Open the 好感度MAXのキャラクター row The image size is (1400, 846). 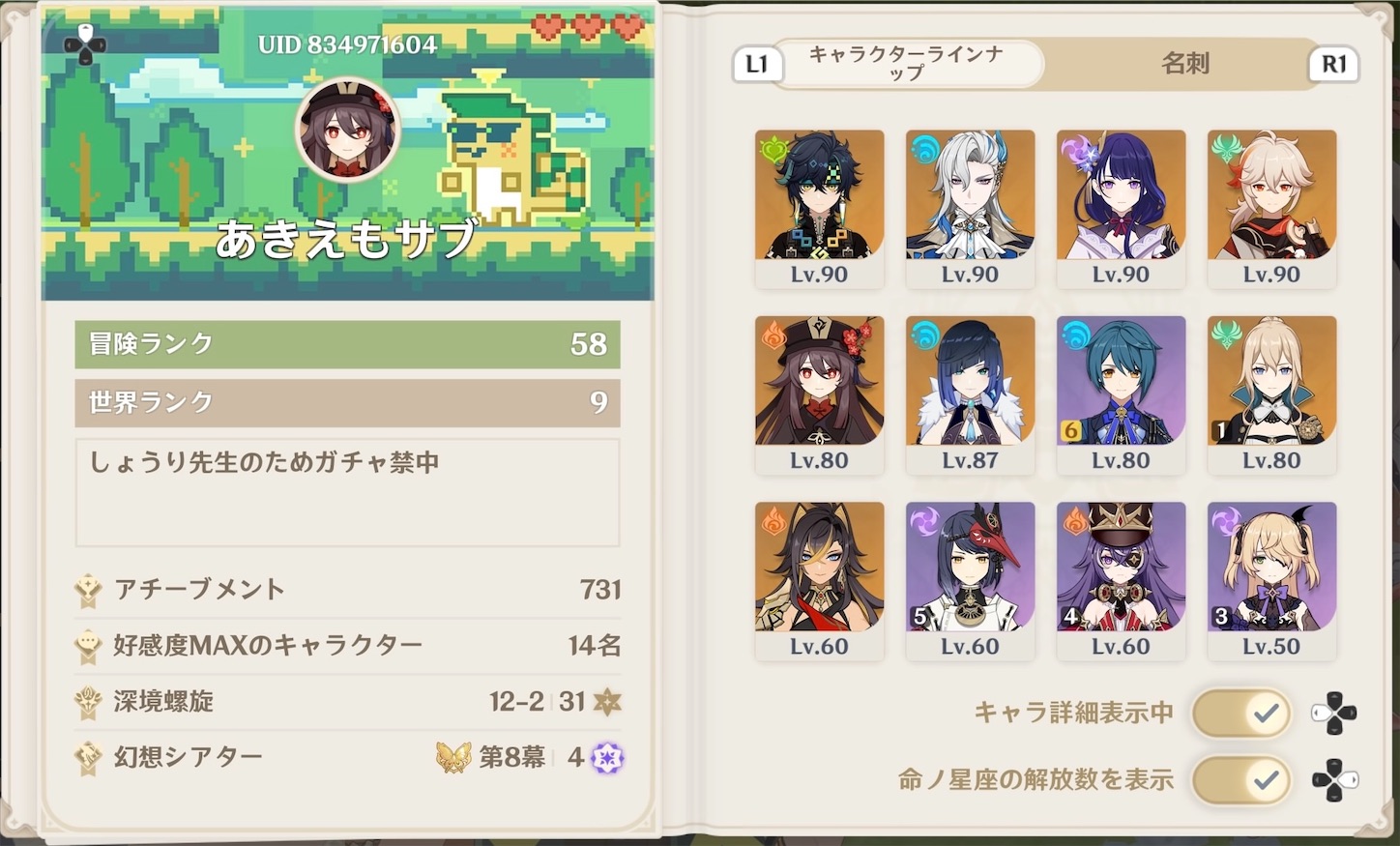tap(348, 646)
